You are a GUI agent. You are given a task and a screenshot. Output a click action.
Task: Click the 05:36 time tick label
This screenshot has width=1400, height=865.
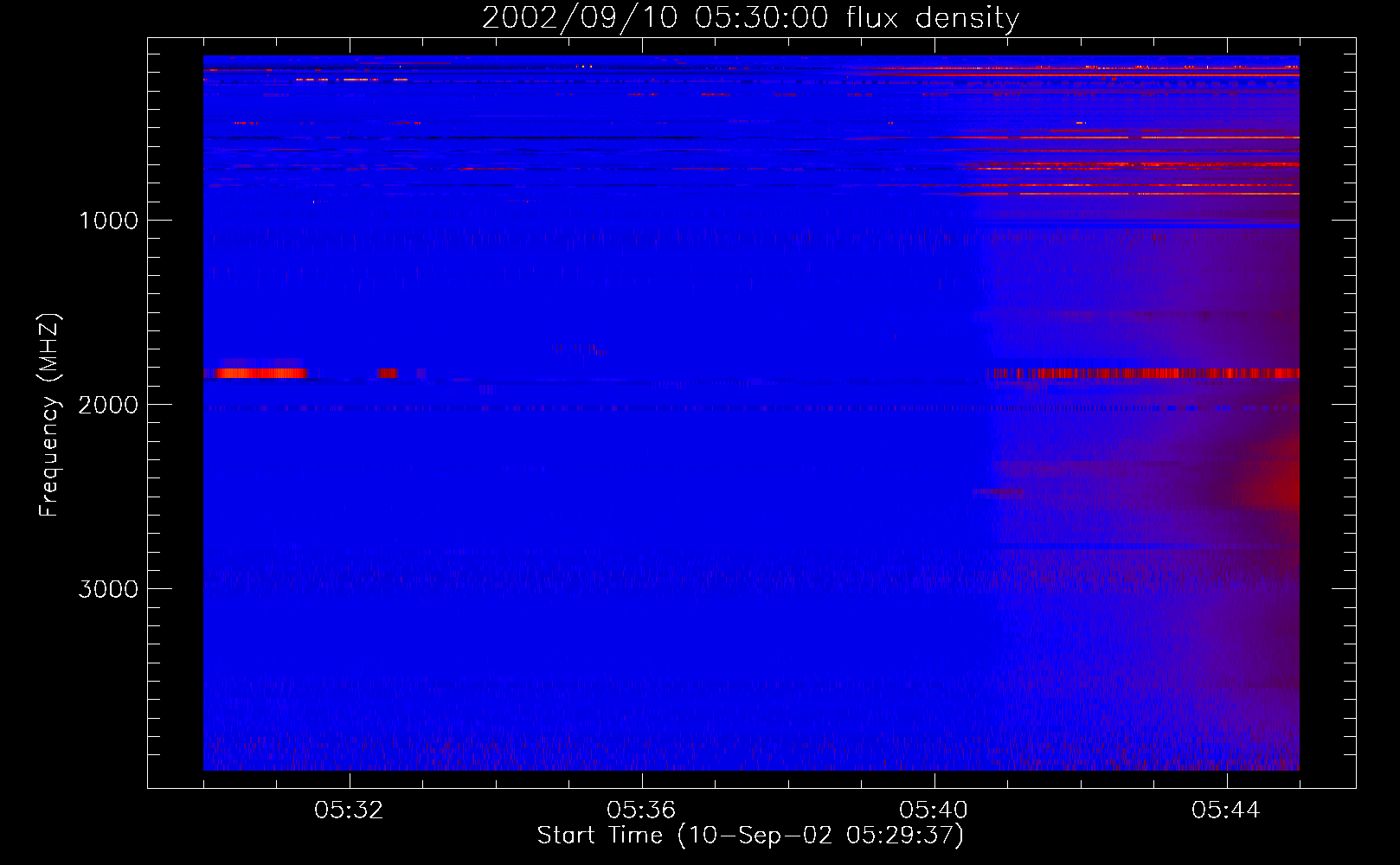click(641, 811)
